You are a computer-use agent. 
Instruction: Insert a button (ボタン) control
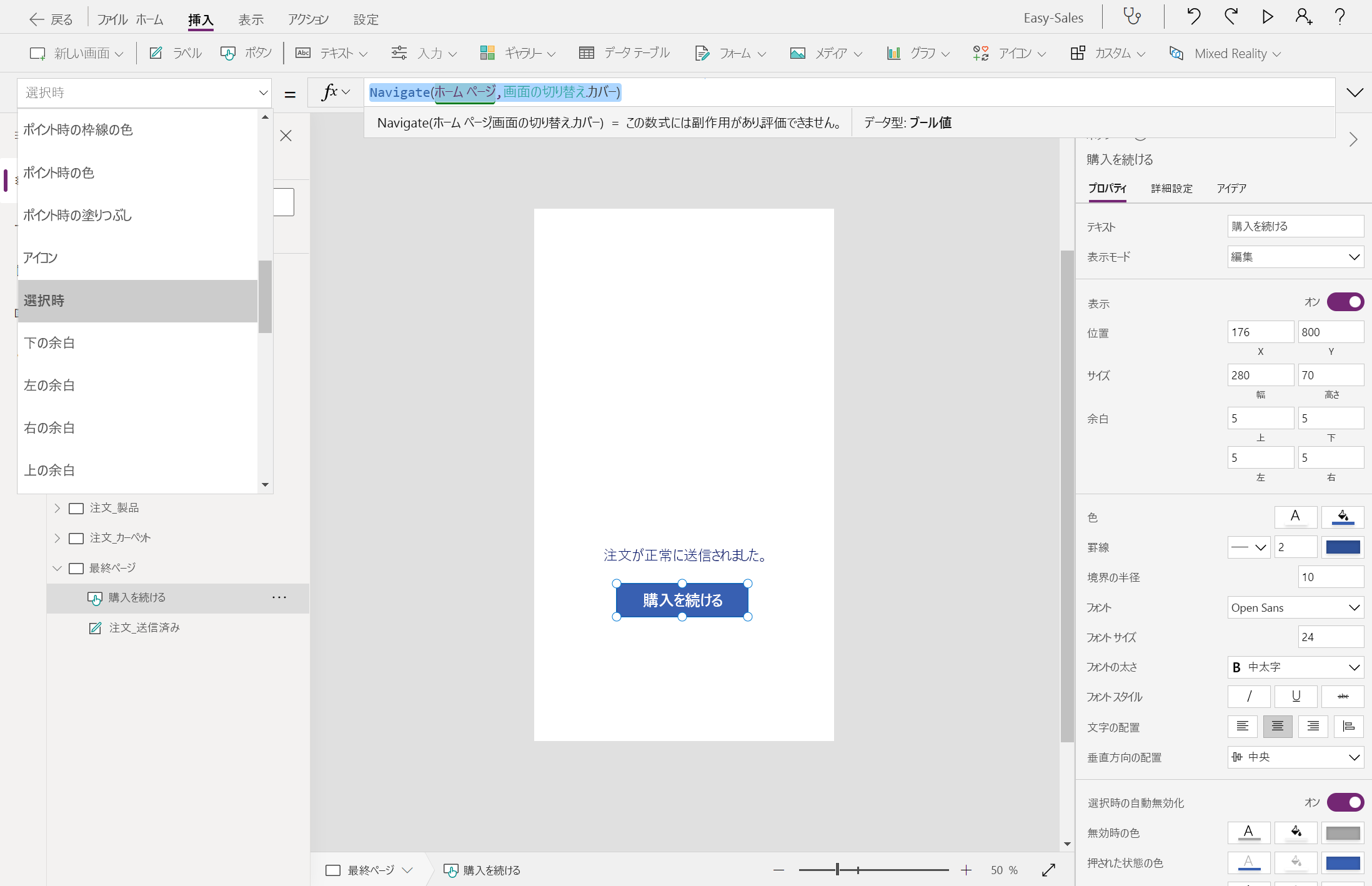point(246,53)
